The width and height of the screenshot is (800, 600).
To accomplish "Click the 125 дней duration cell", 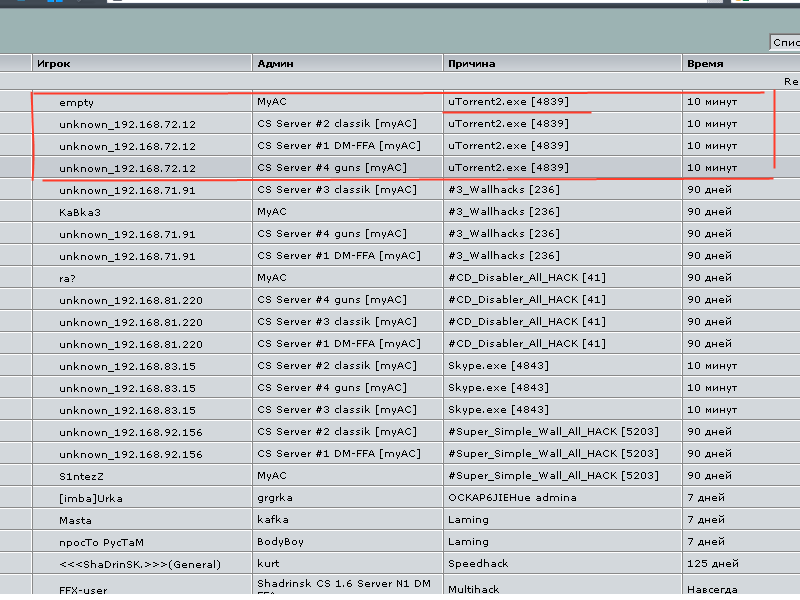I will point(713,564).
